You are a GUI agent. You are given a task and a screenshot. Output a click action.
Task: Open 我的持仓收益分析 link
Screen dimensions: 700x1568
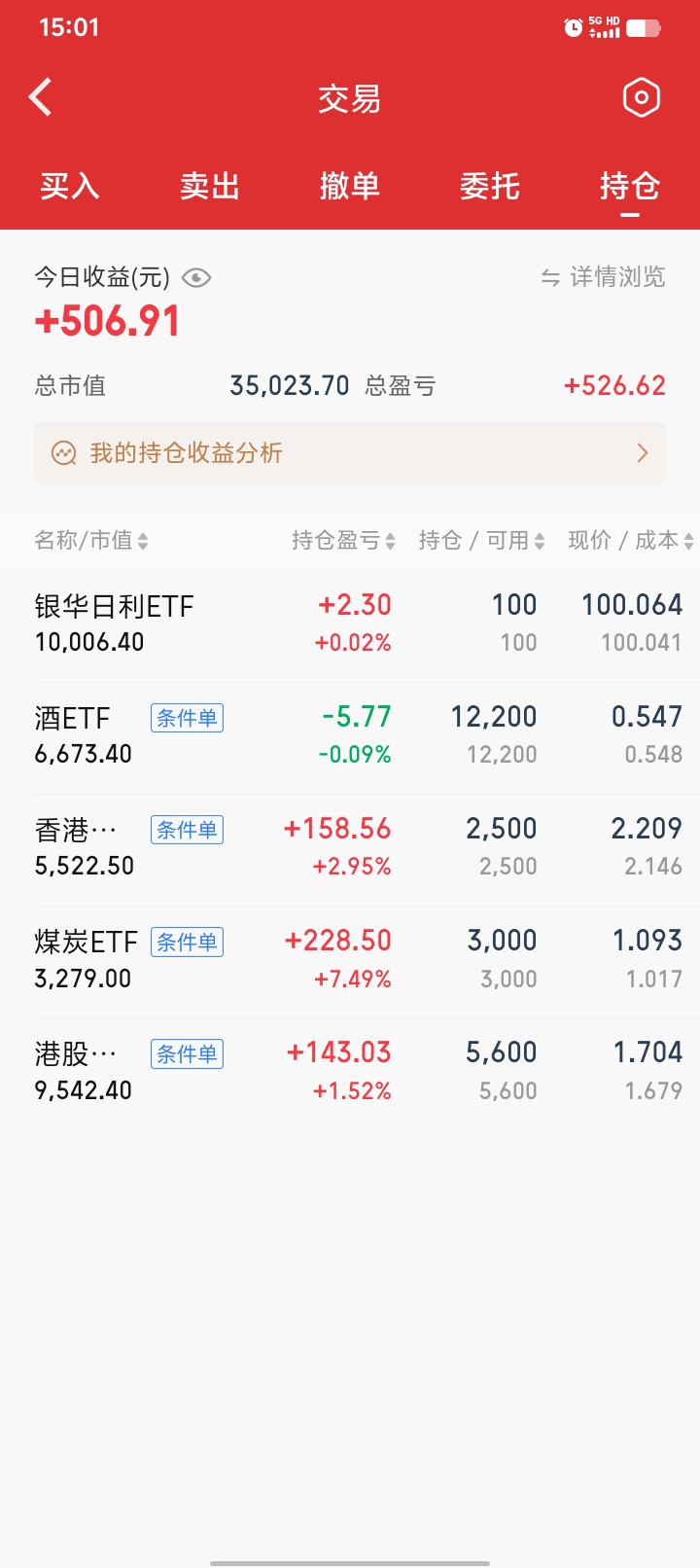(187, 453)
